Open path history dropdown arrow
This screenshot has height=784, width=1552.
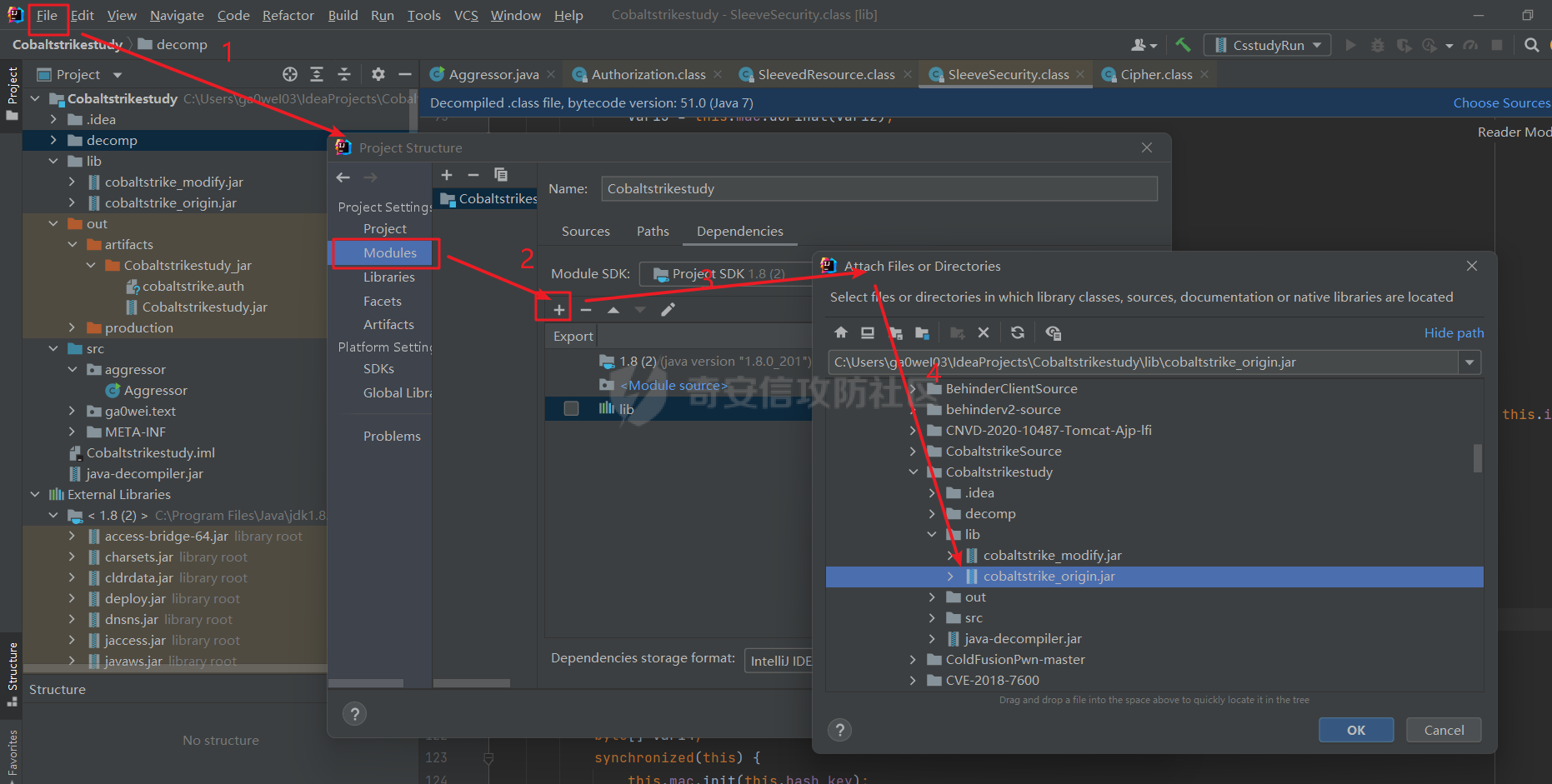[1469, 362]
